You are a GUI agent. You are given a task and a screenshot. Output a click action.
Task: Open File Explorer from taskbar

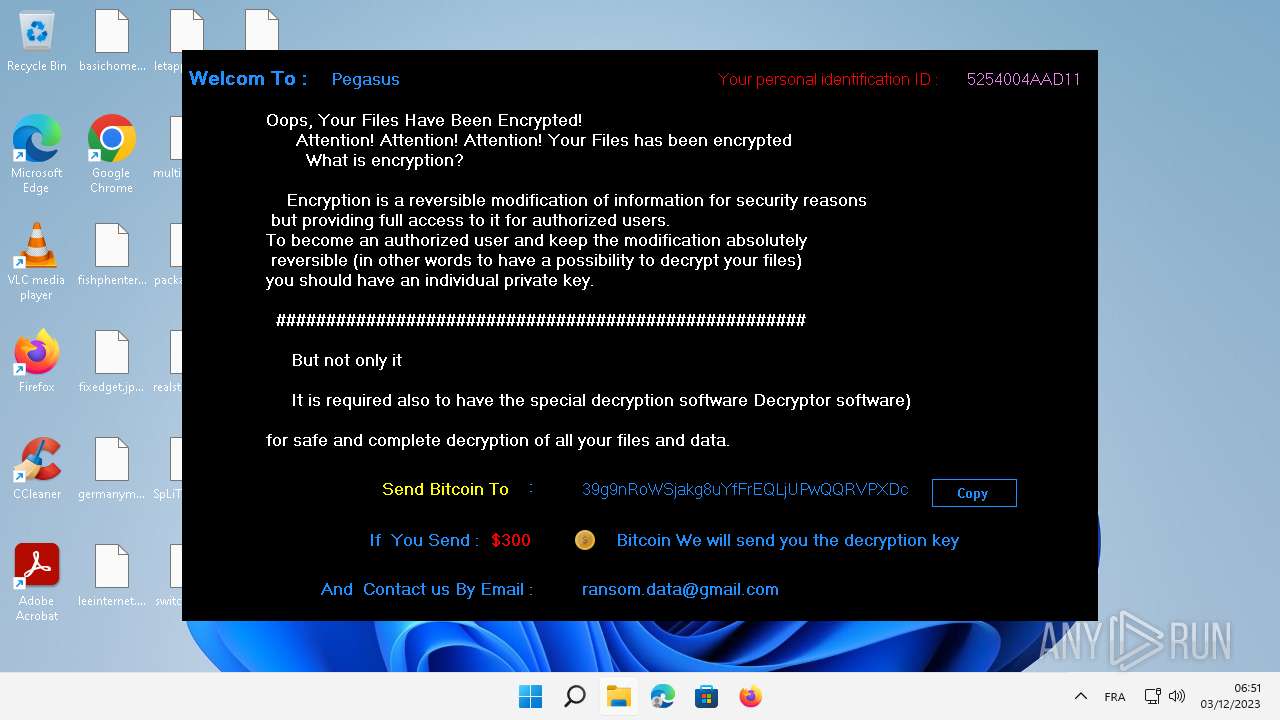tap(618, 696)
